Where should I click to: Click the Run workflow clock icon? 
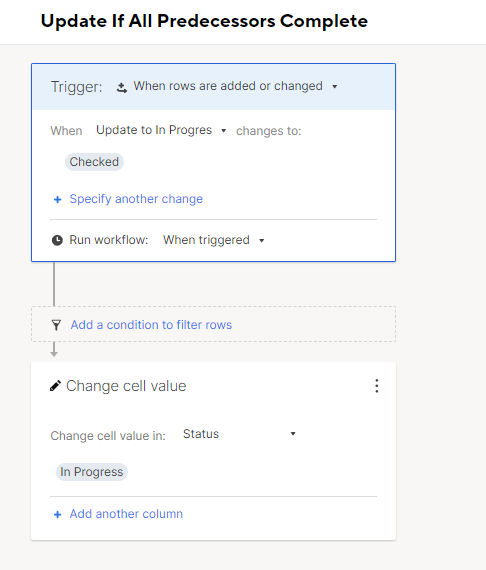click(57, 240)
